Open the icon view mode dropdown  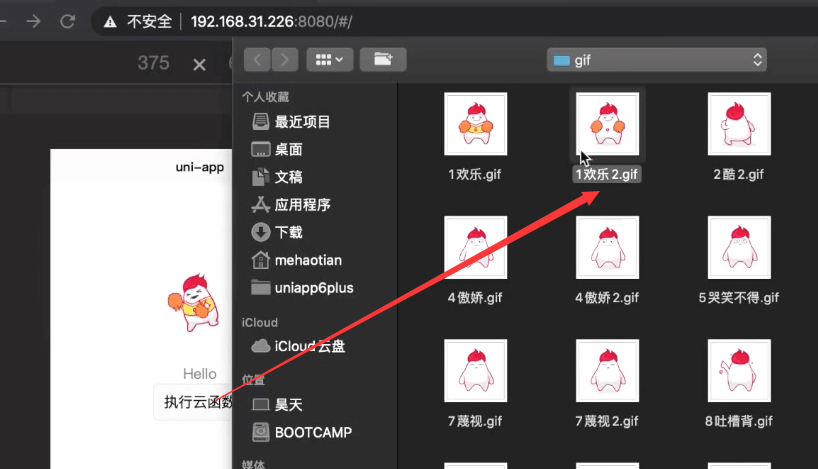(x=330, y=59)
